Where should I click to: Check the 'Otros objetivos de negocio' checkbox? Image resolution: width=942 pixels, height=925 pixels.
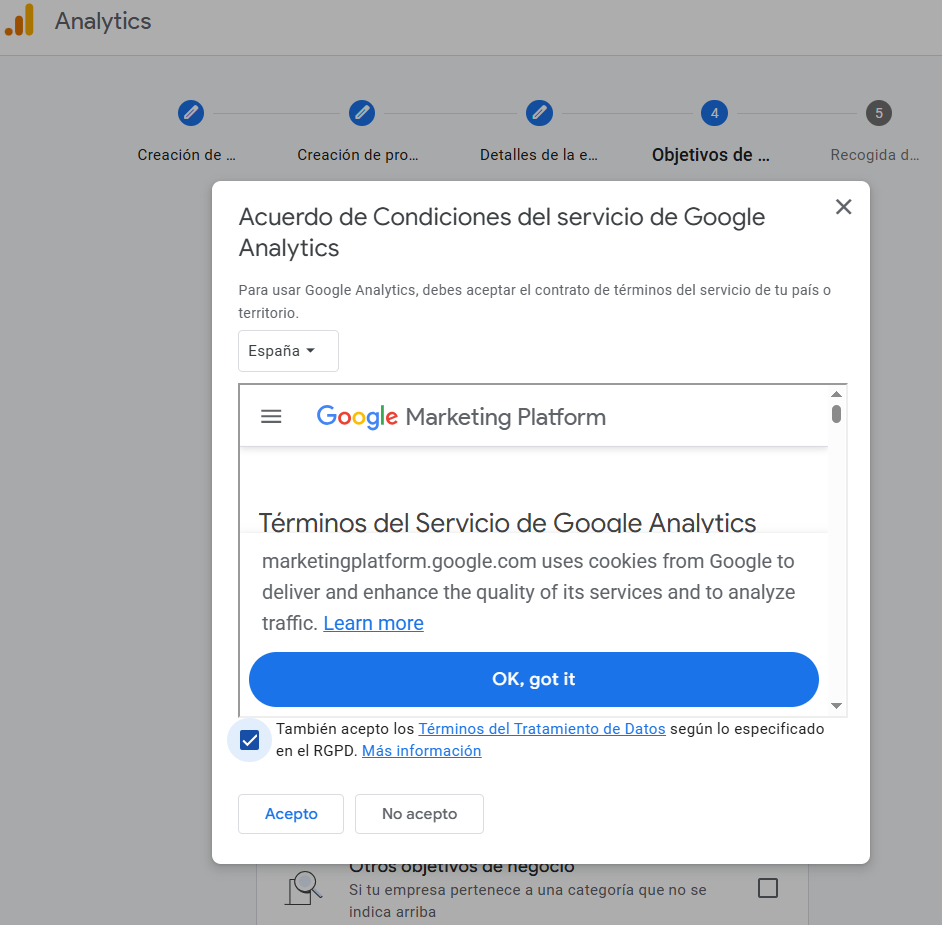768,888
